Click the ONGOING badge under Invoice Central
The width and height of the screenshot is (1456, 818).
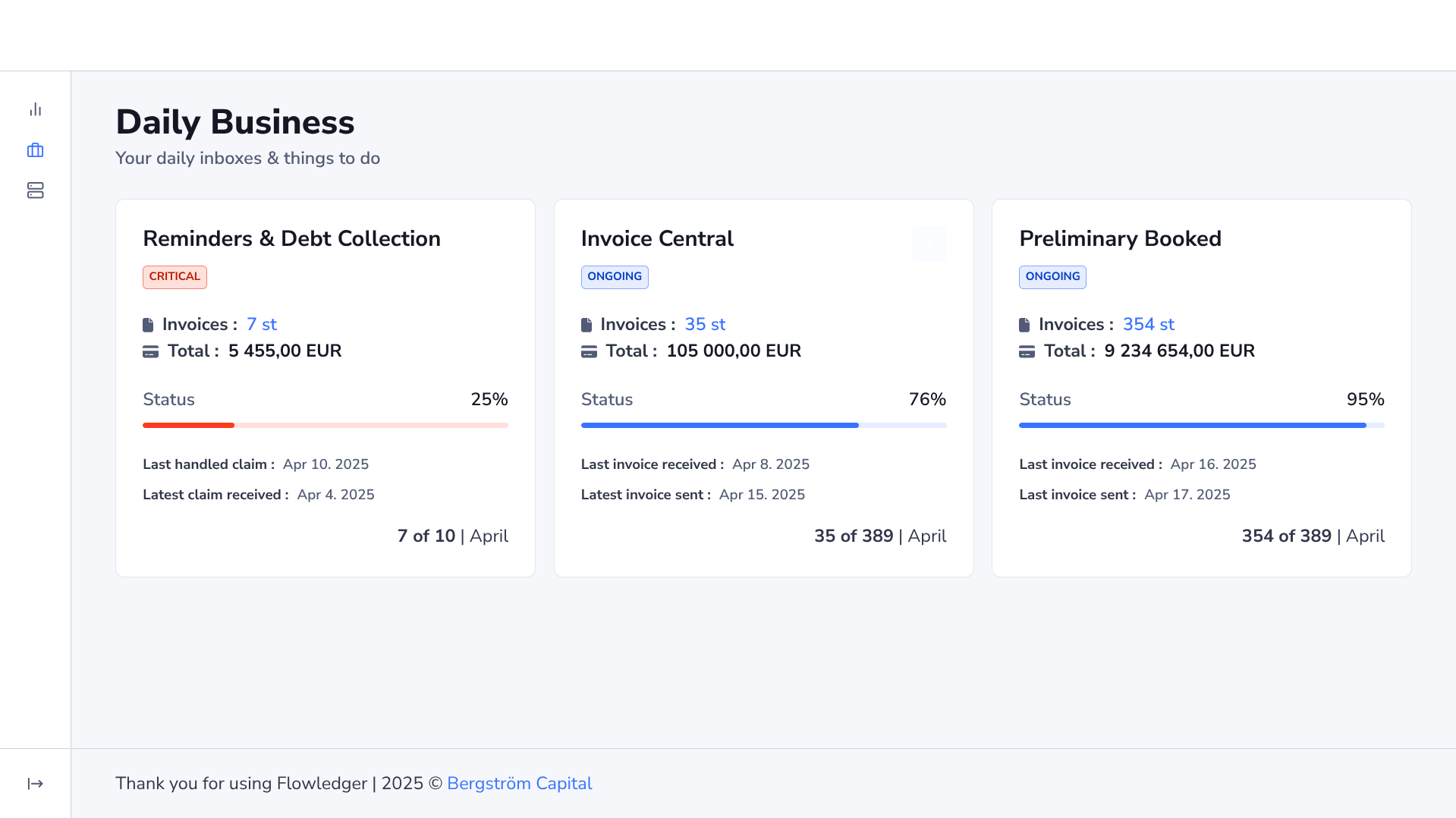[614, 277]
